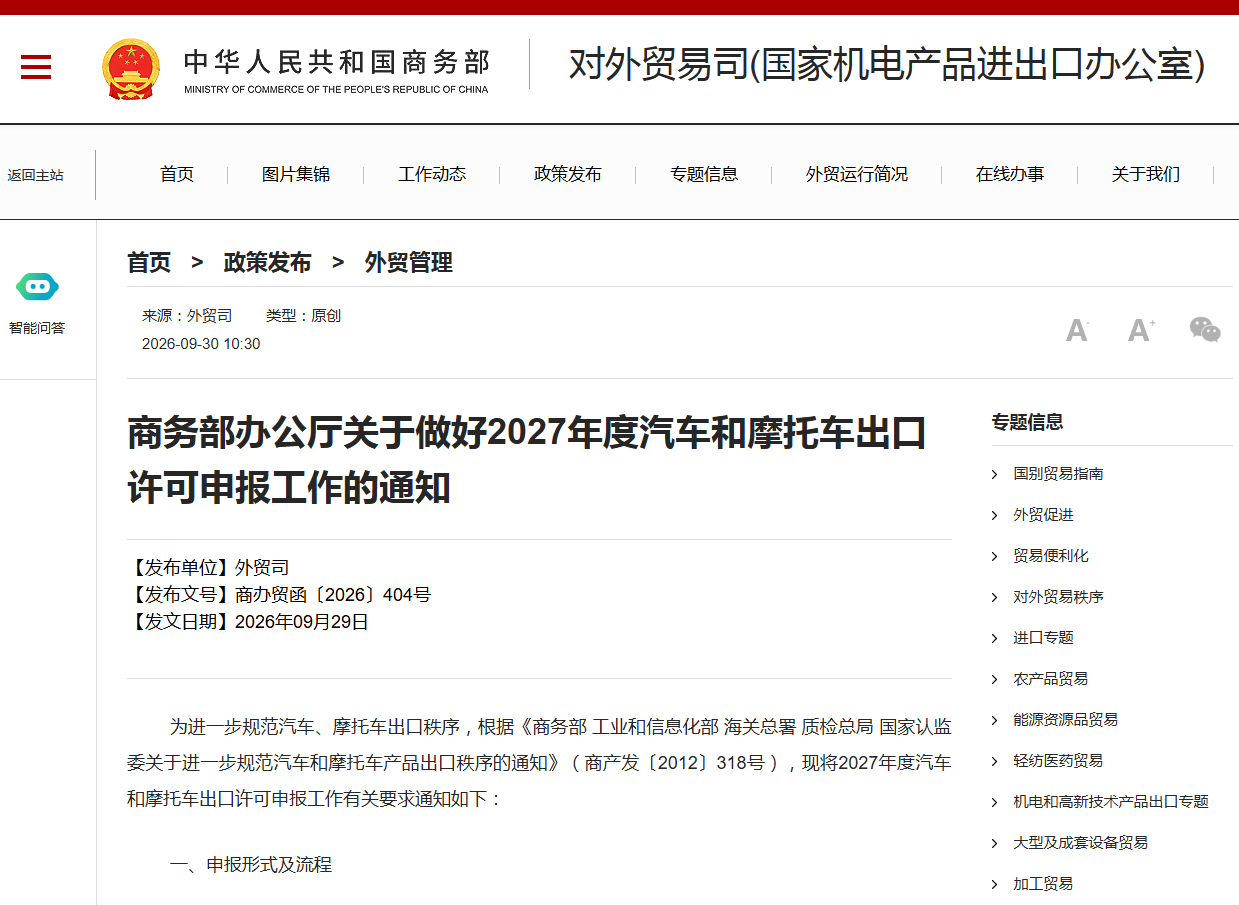Click chevron beside 大型及成套设备贸易
Image resolution: width=1239 pixels, height=905 pixels.
pos(995,843)
